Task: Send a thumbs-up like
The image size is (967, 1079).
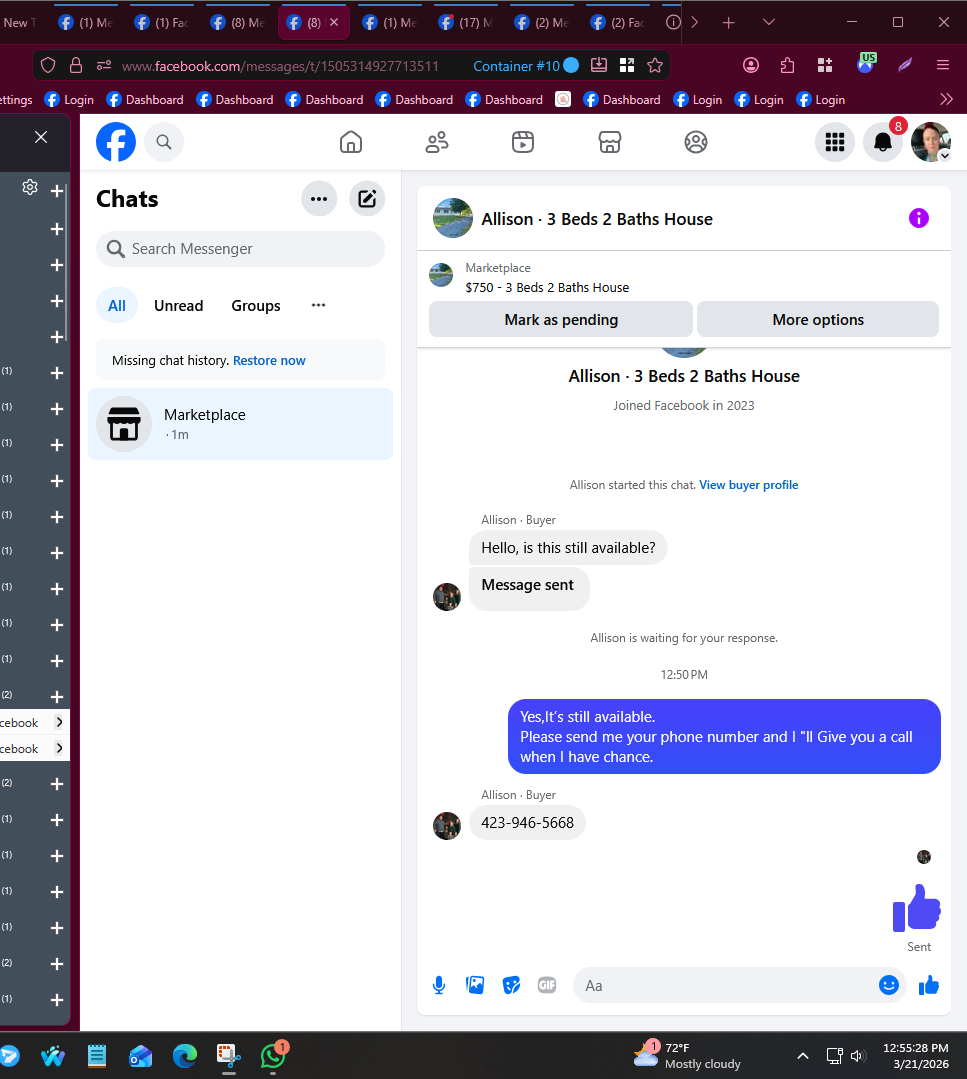Action: 928,985
